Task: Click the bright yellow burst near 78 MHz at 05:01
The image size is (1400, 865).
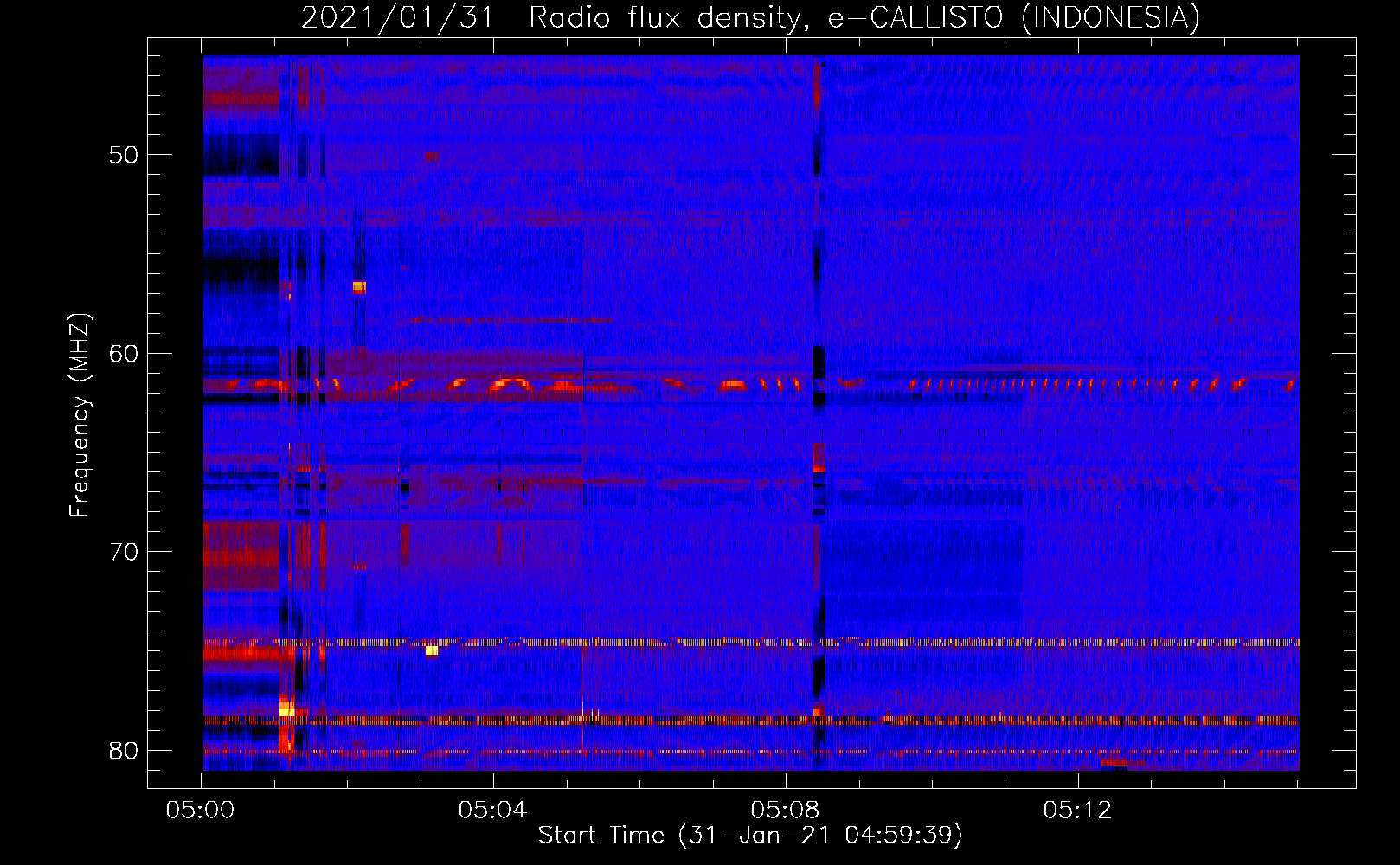Action: click(287, 708)
